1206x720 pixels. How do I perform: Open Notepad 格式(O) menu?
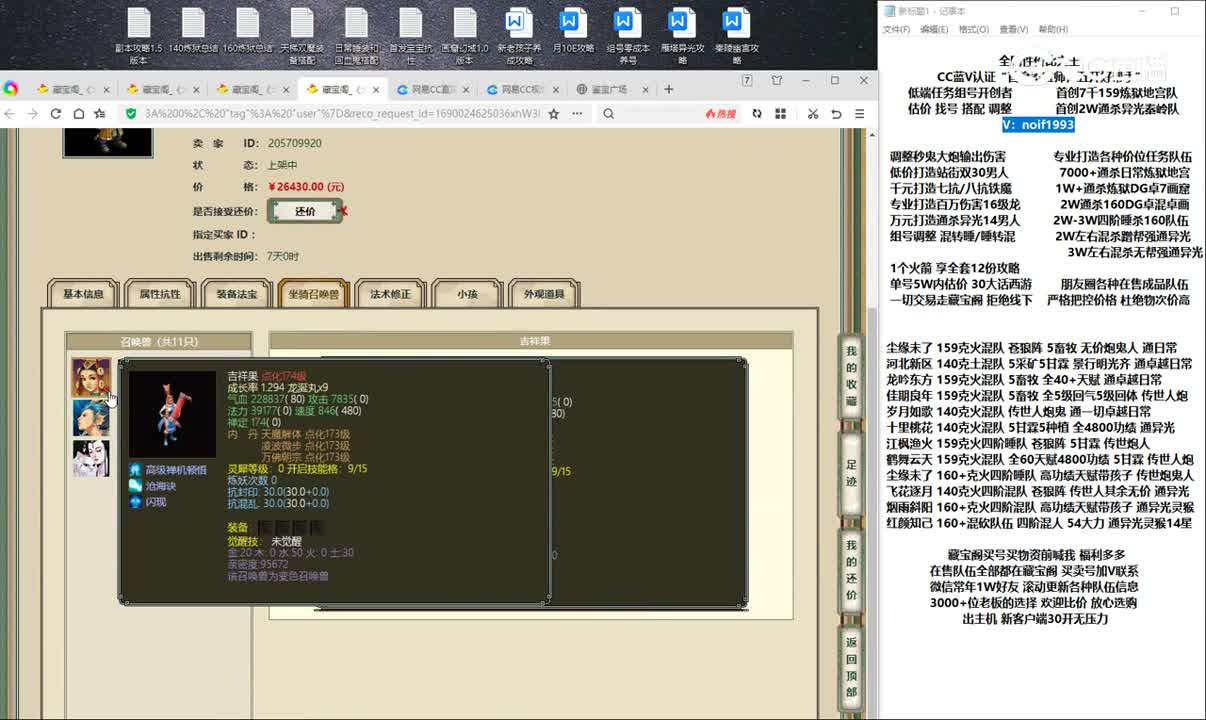974,30
